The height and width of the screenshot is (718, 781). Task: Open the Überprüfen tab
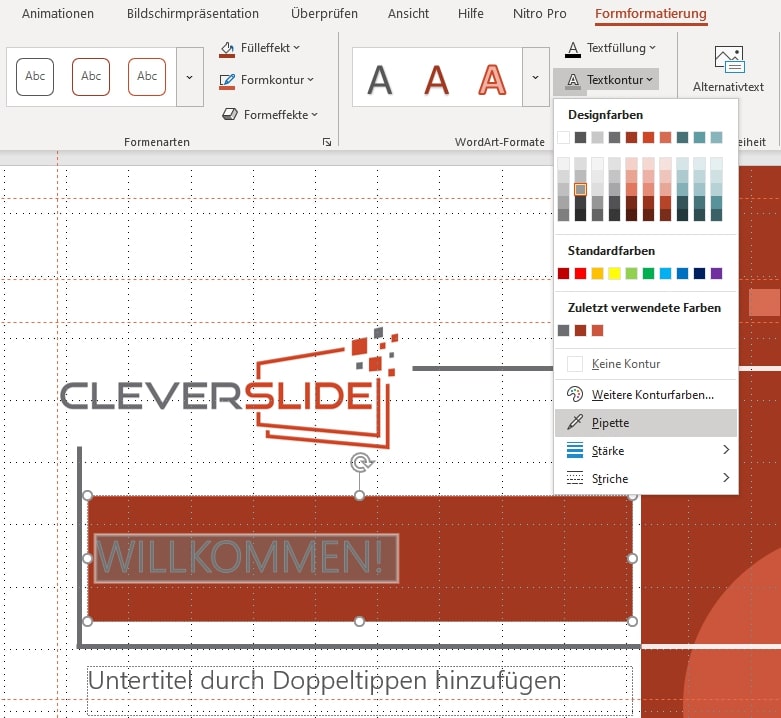324,13
